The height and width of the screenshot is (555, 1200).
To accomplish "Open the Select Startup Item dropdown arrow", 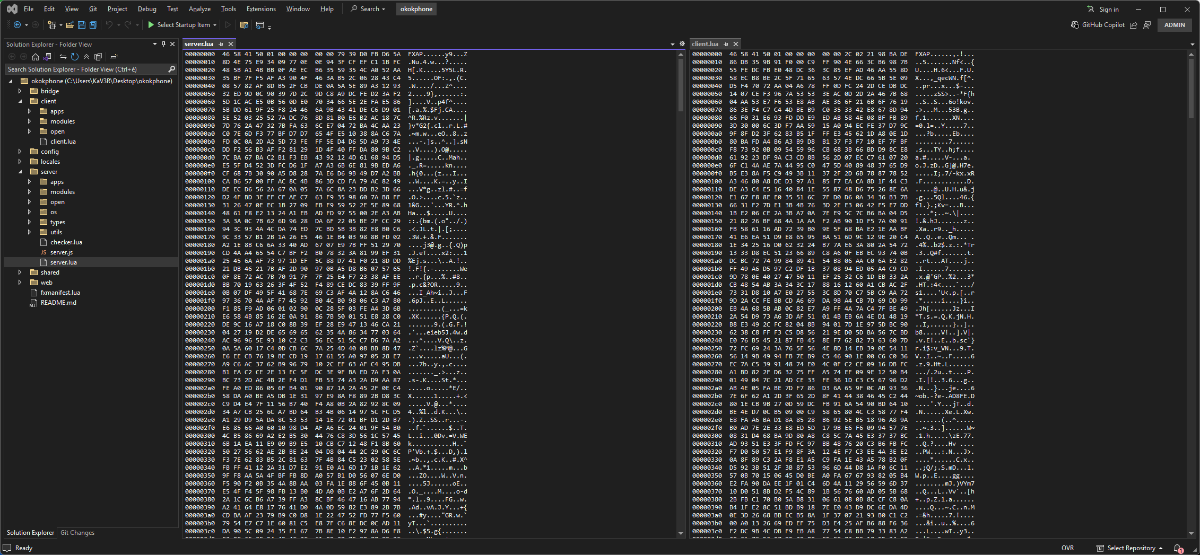I will tap(216, 24).
